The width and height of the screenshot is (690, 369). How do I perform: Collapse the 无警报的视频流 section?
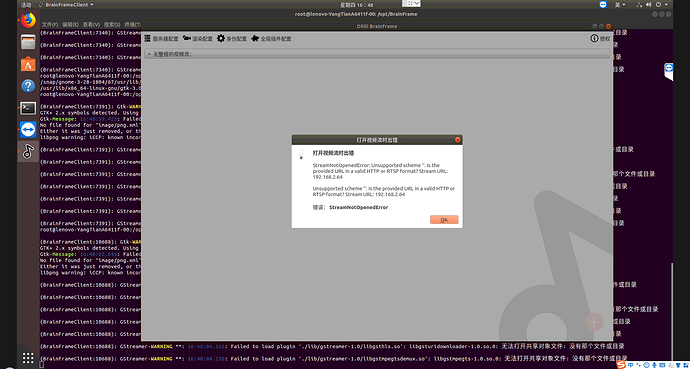click(149, 54)
